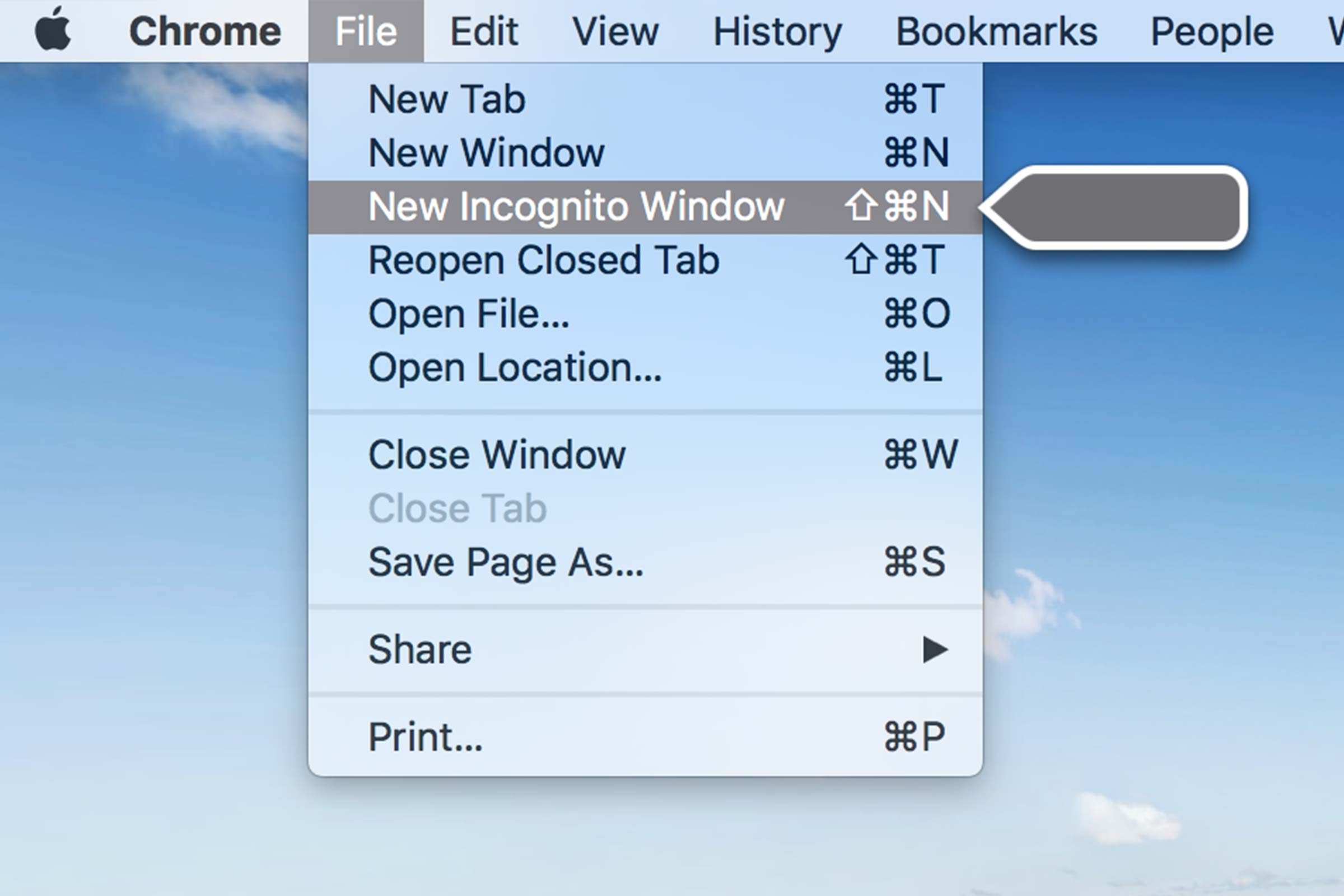Choose New Tab from File menu
This screenshot has height=896, width=1344.
point(646,100)
